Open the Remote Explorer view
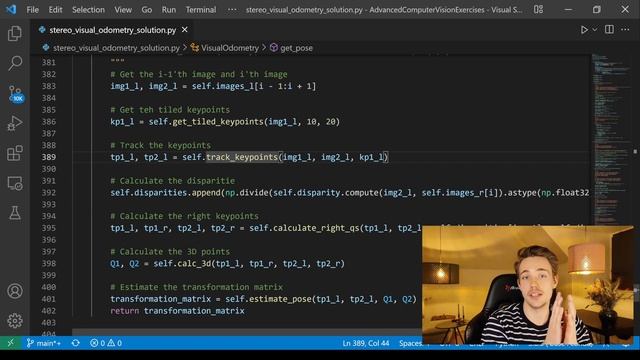 (15, 183)
